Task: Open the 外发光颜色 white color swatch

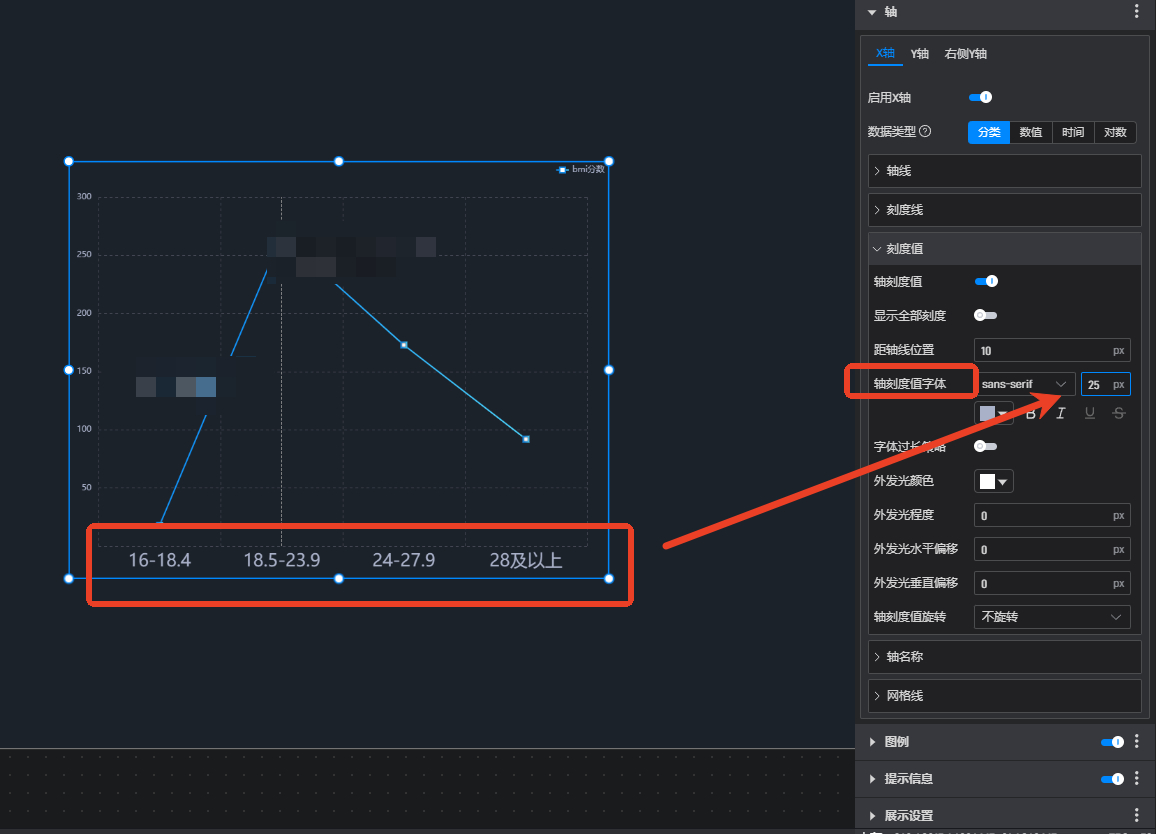Action: click(x=993, y=482)
